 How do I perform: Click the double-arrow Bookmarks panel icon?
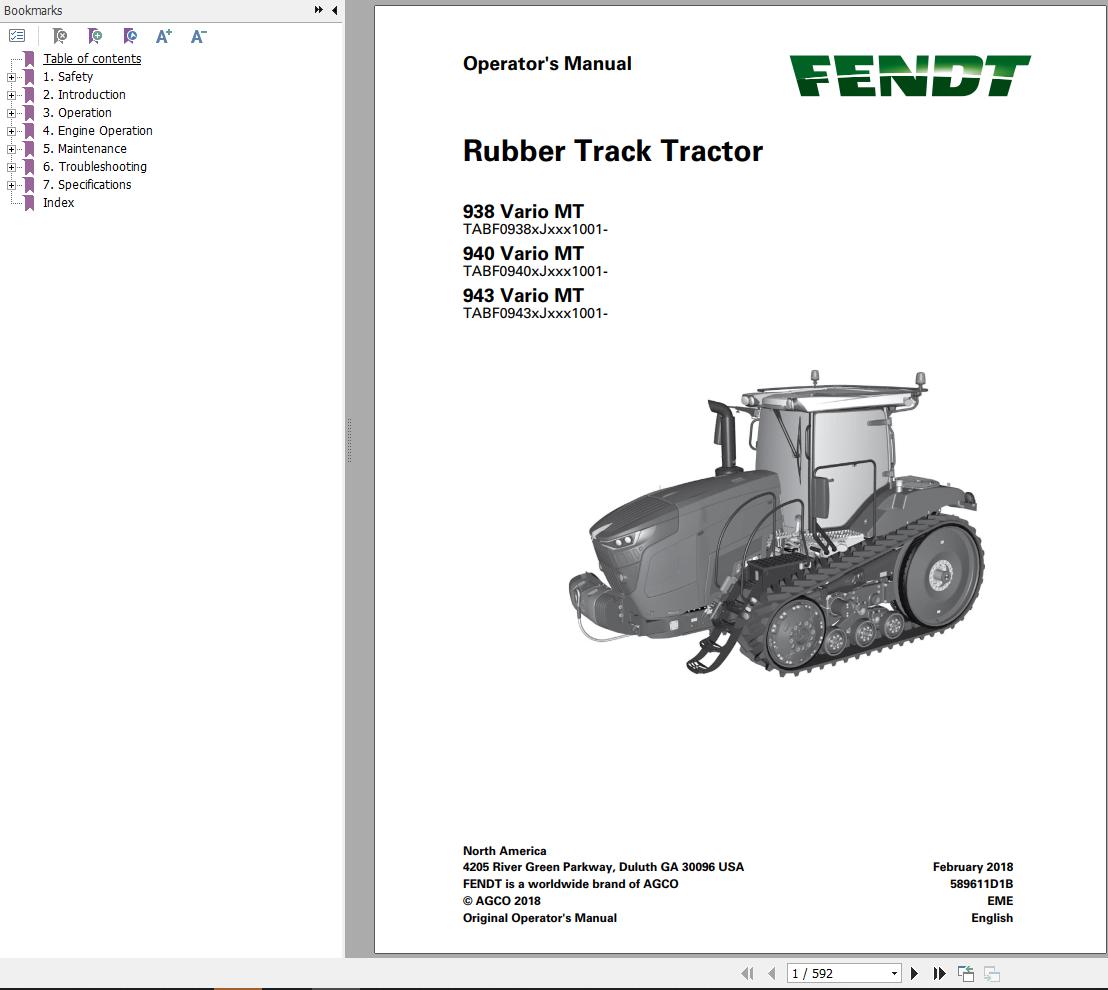point(319,10)
